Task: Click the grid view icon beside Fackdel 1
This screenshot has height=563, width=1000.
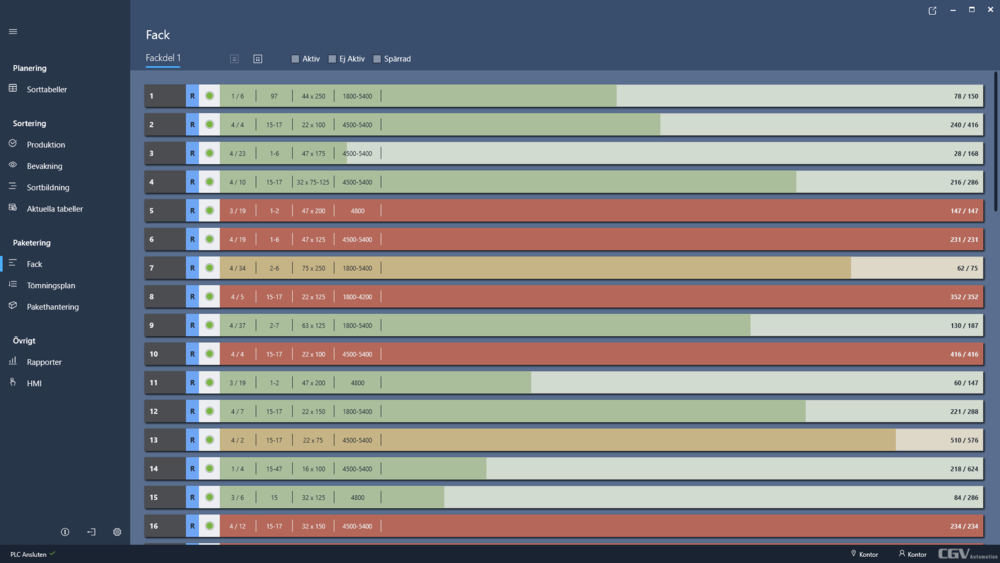Action: [x=257, y=59]
